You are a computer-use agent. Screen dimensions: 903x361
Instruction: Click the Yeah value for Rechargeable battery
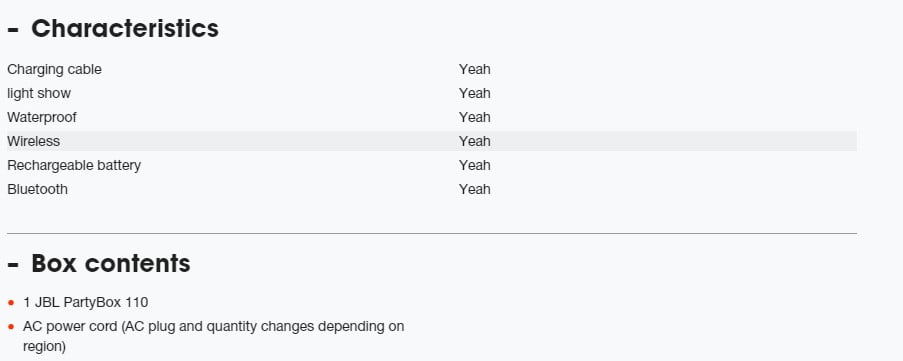475,165
